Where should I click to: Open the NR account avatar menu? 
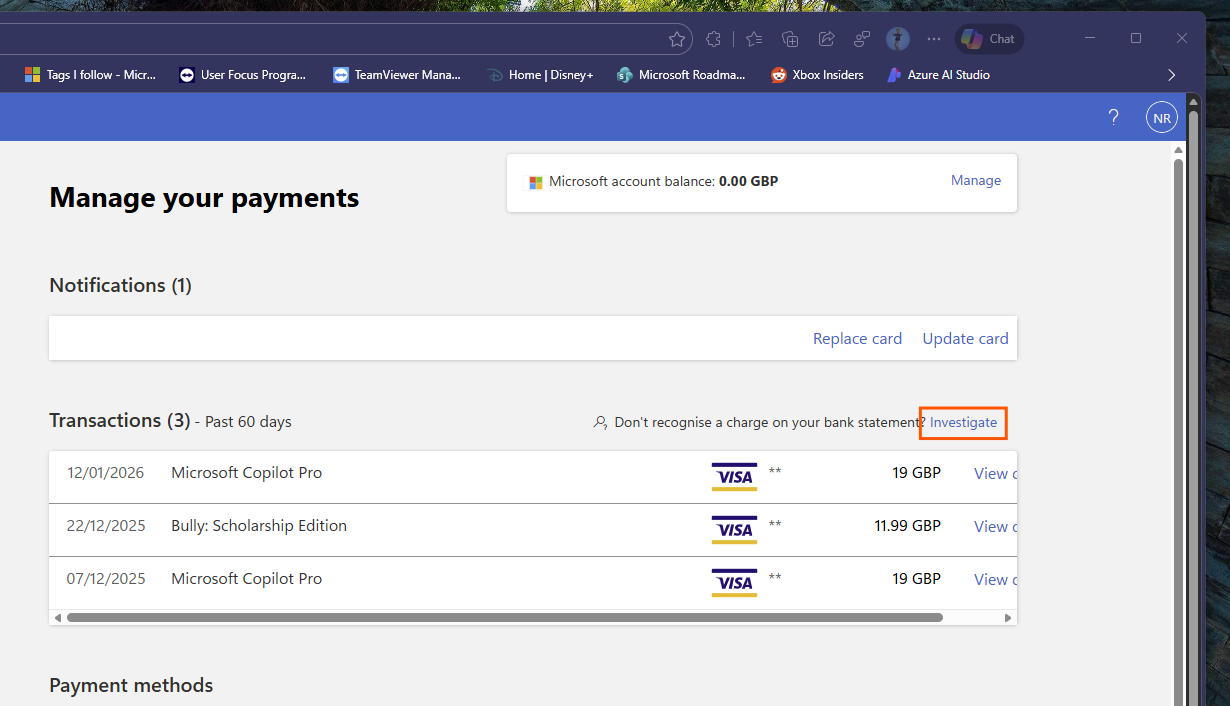click(1162, 117)
